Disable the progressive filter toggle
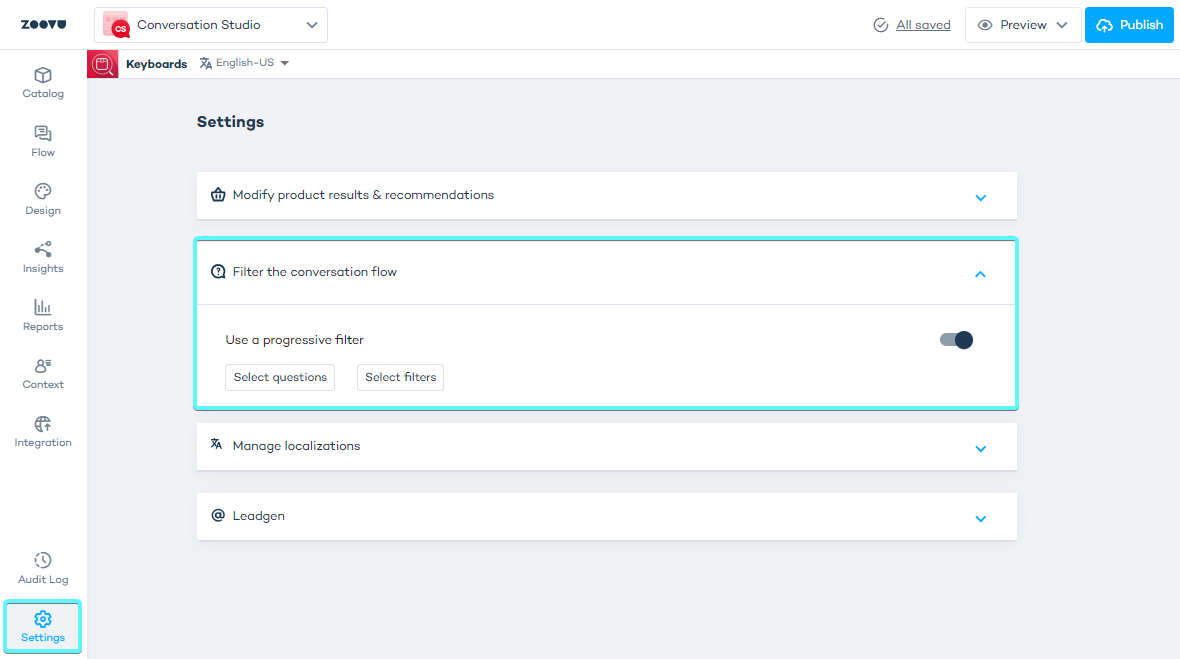1180x659 pixels. 956,340
